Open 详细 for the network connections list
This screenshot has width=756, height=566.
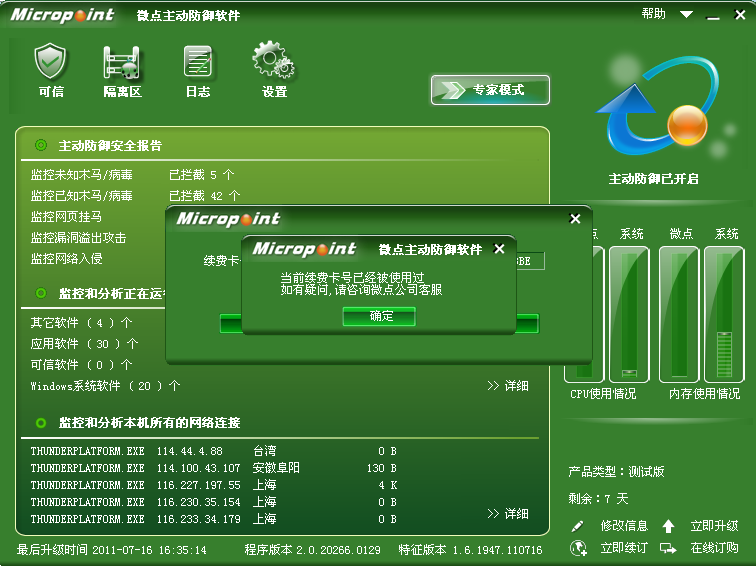pos(508,513)
